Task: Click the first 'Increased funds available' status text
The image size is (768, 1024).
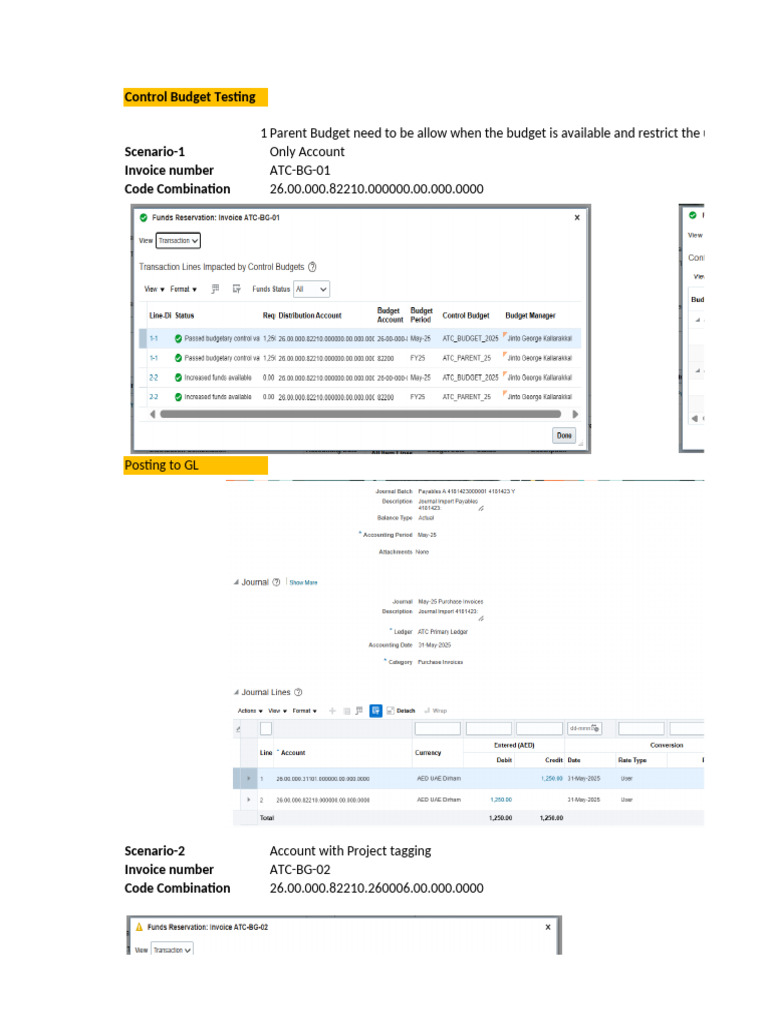Action: tap(217, 378)
